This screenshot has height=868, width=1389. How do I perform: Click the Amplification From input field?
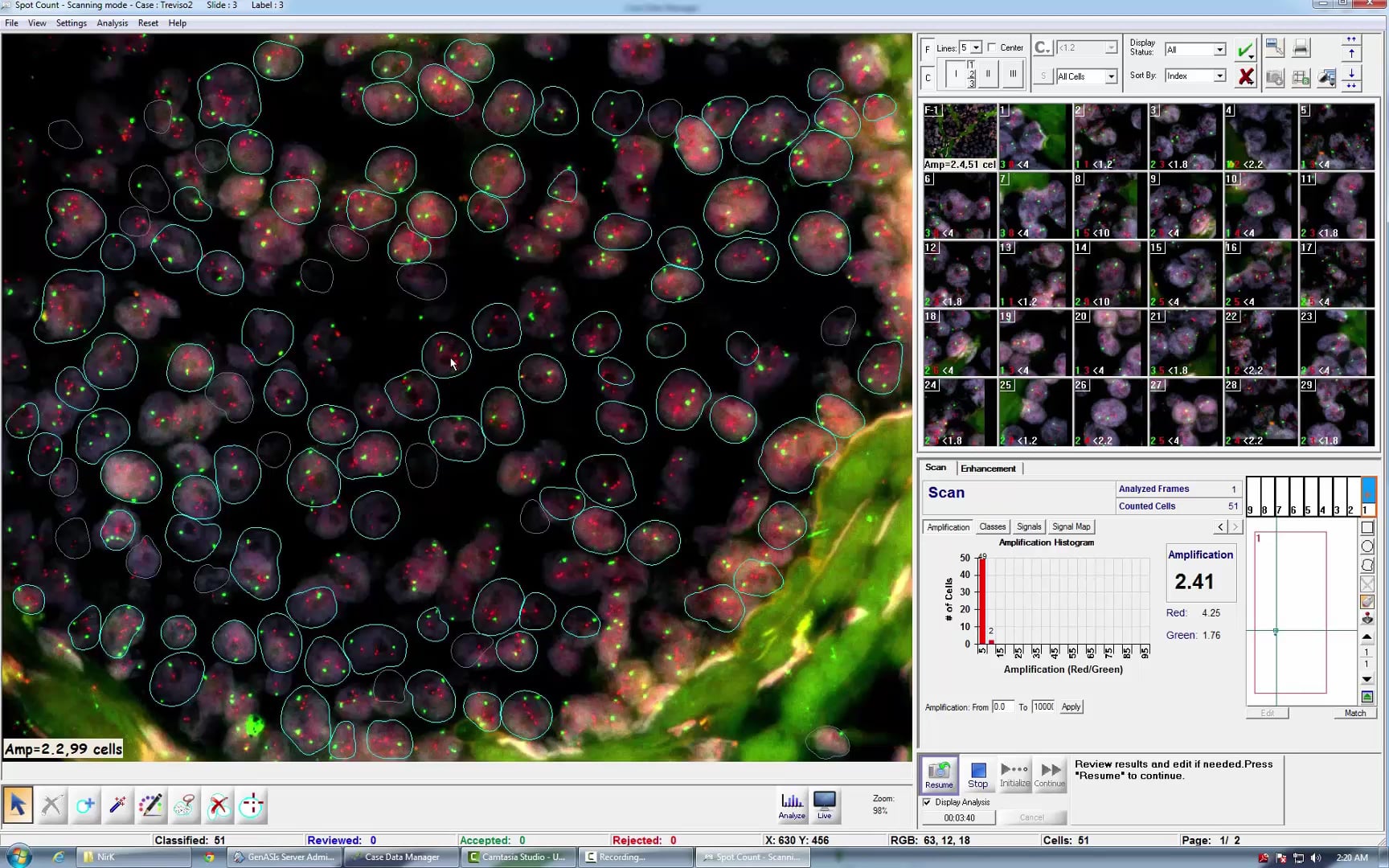click(x=1002, y=707)
